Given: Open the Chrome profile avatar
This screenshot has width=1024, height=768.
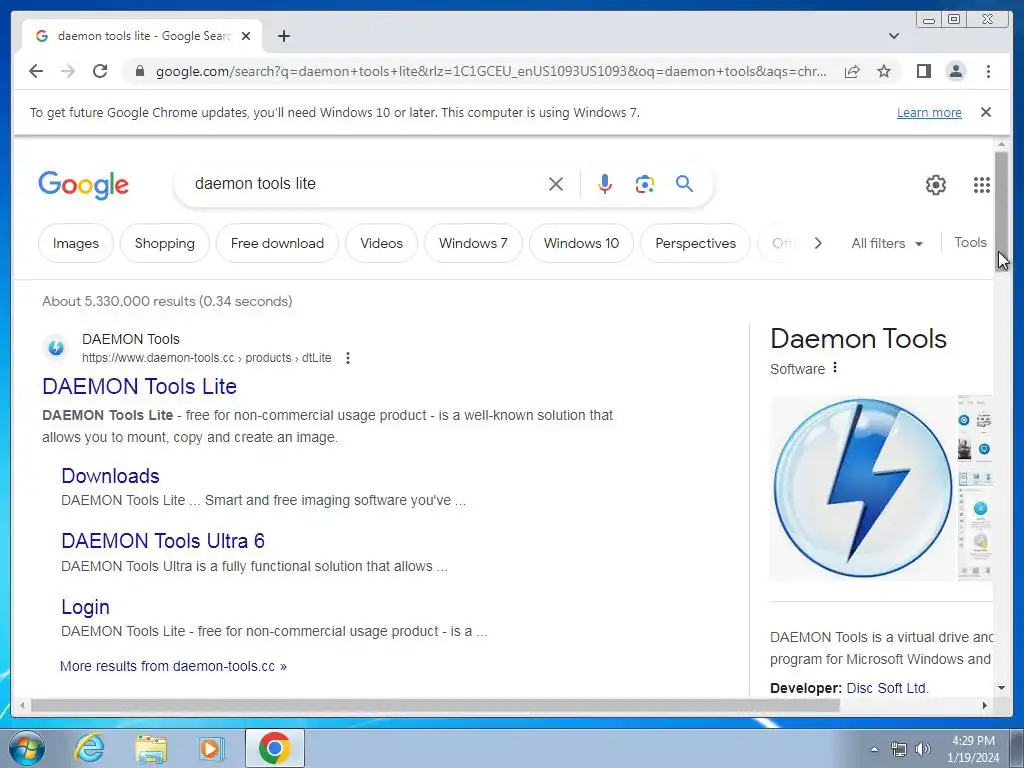Looking at the screenshot, I should click(955, 71).
